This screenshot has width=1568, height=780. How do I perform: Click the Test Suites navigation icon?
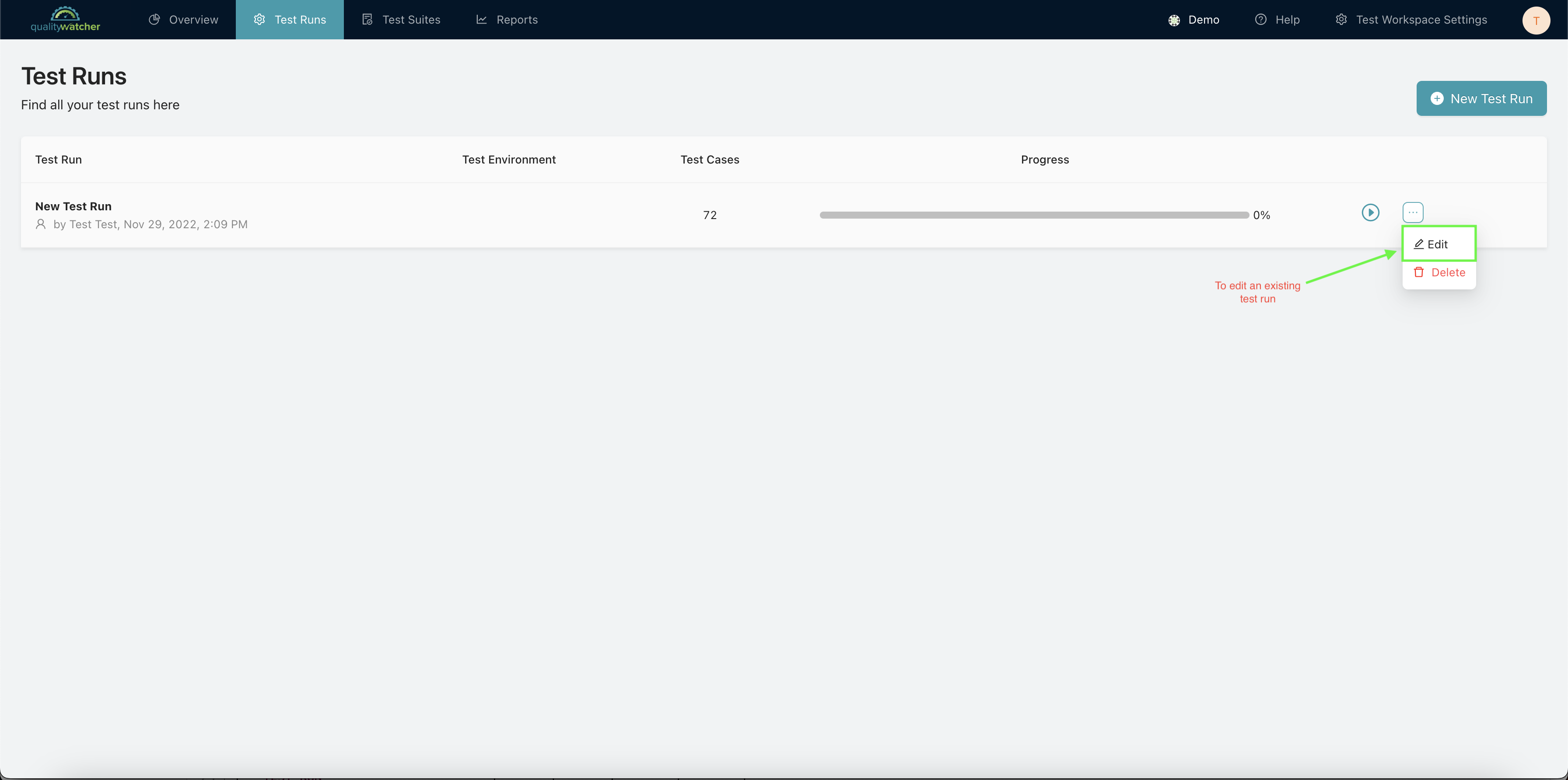(366, 19)
